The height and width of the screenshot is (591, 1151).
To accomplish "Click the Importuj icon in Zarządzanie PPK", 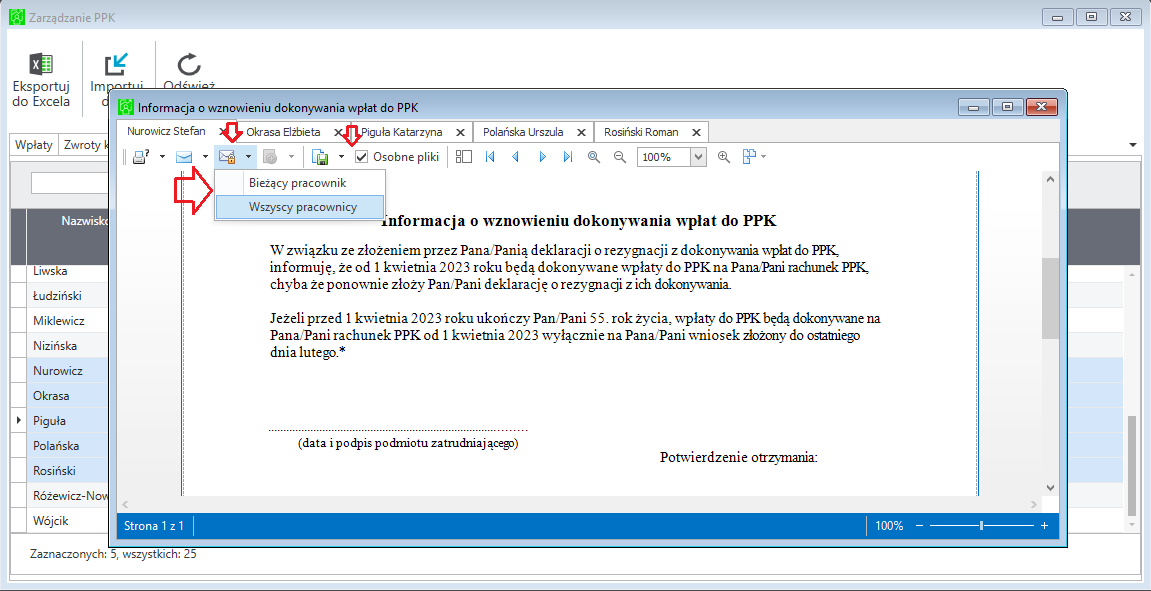I will coord(115,65).
